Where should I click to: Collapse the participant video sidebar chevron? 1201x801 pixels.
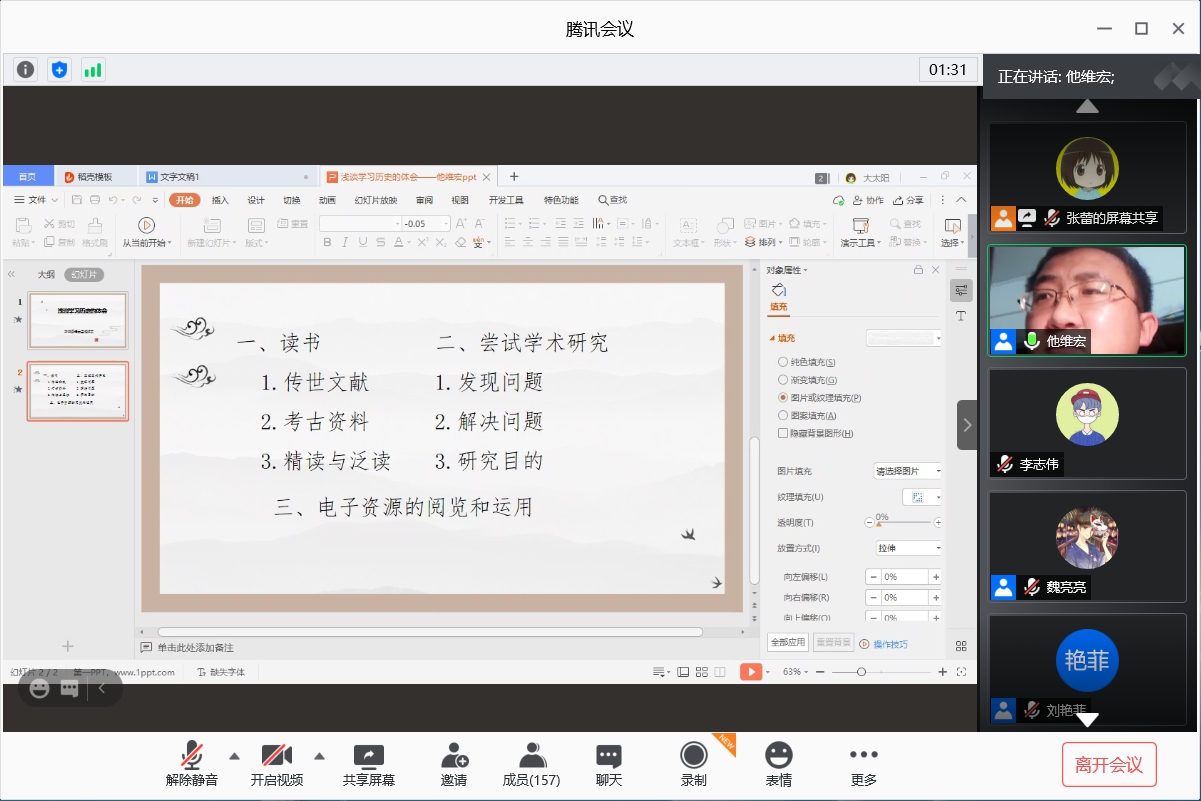coord(966,425)
